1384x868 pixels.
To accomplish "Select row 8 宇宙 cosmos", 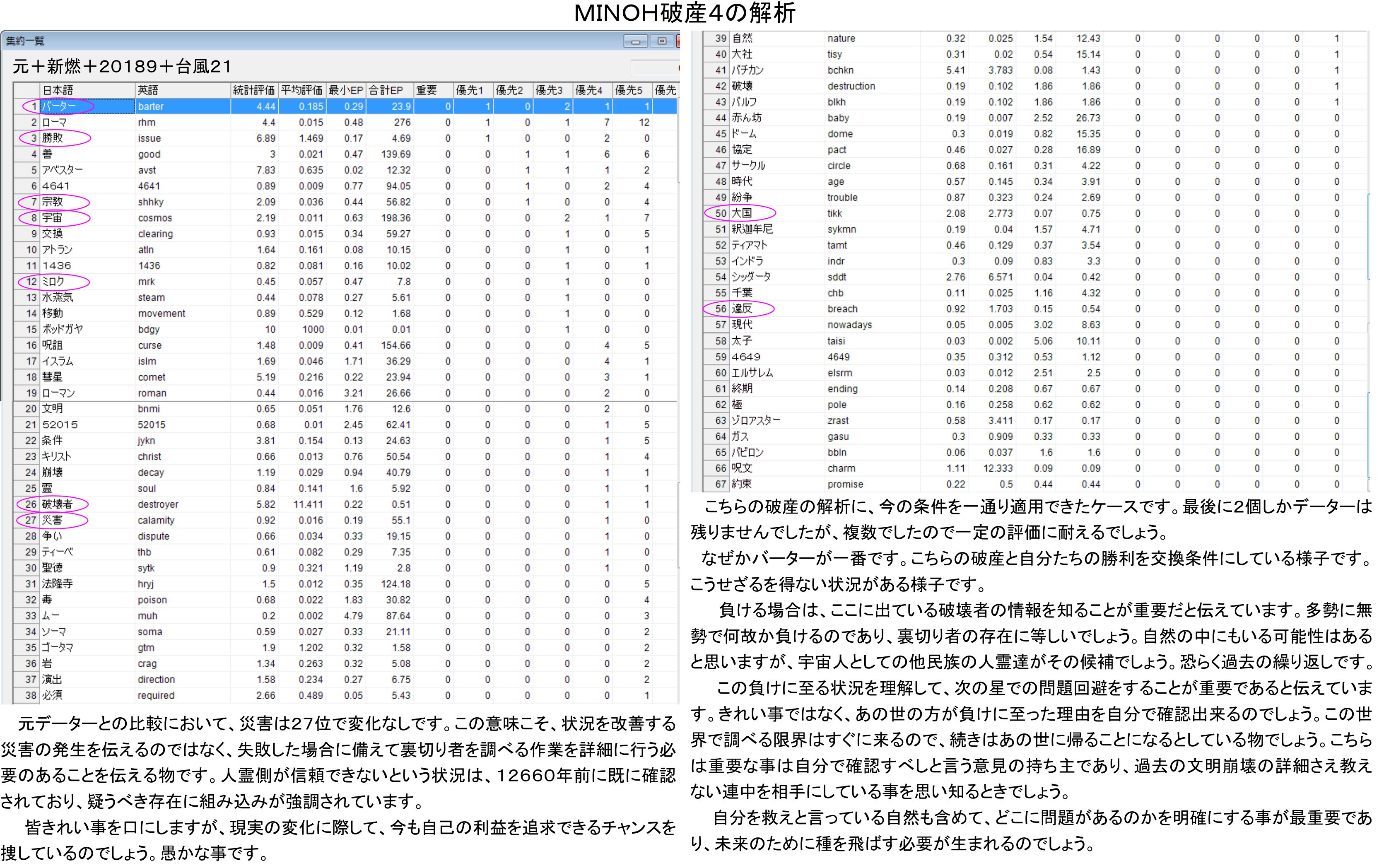I will (x=53, y=218).
